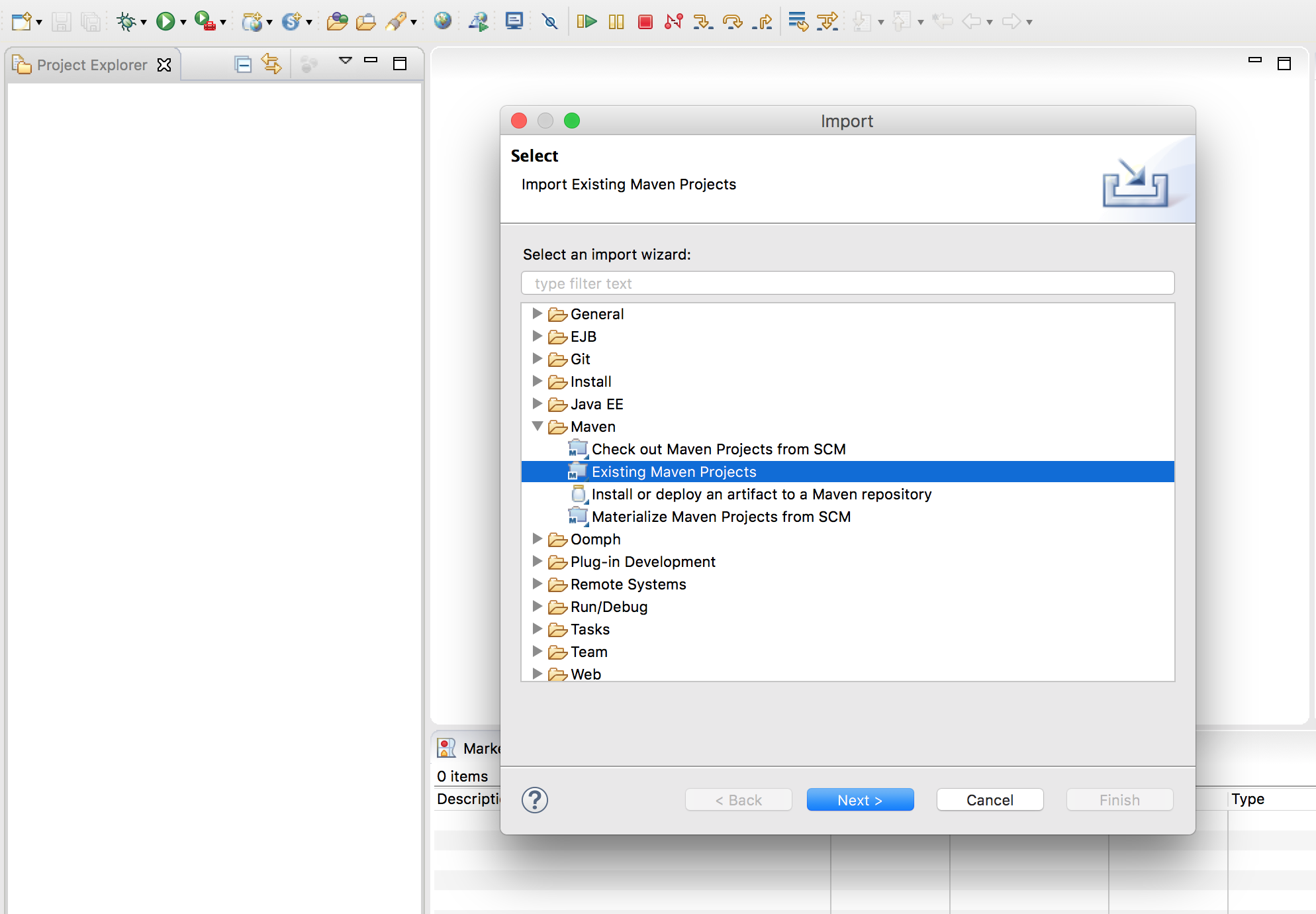Expand the General folder
Image resolution: width=1316 pixels, height=914 pixels.
[x=537, y=313]
